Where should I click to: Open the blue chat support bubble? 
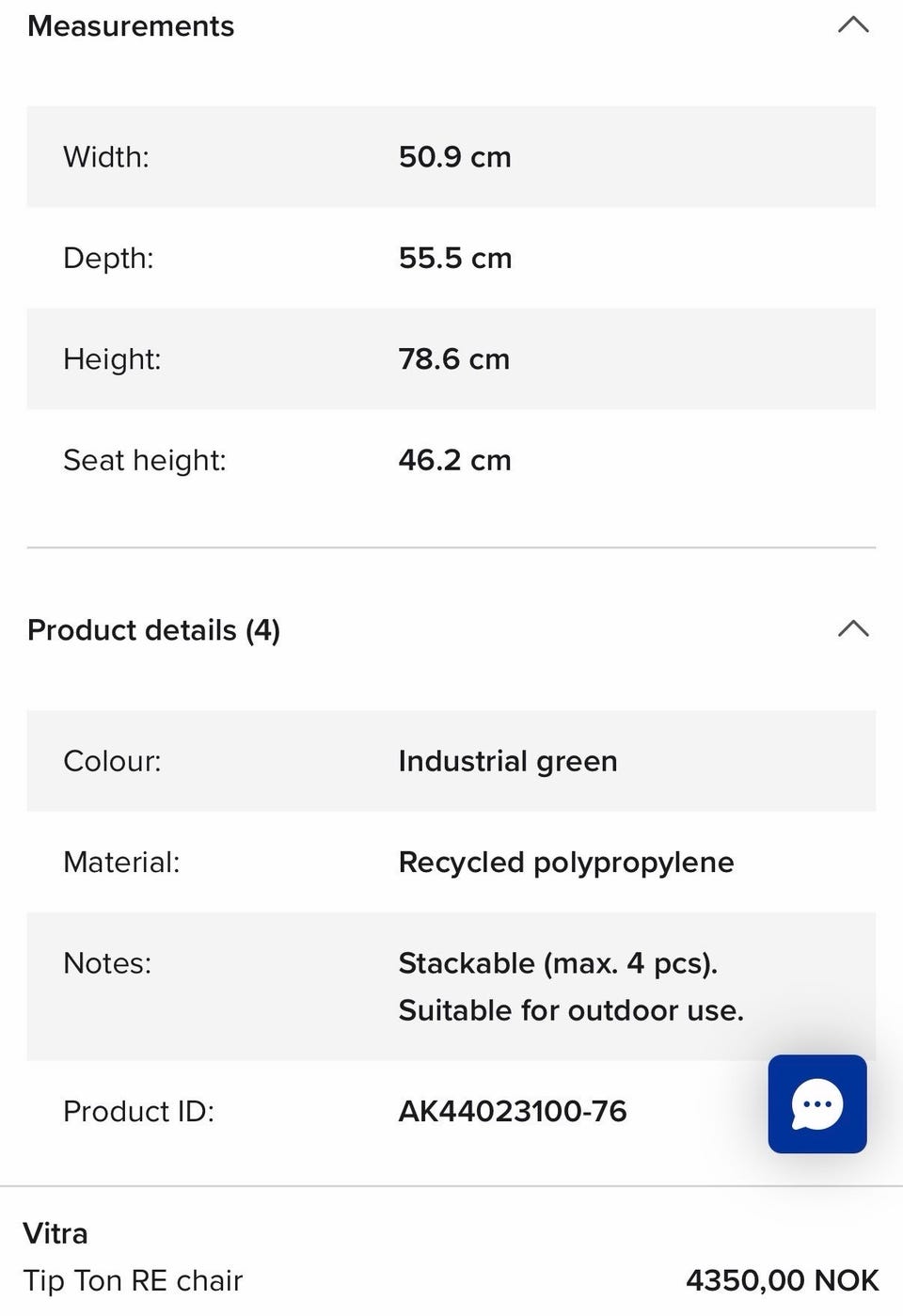(816, 1103)
